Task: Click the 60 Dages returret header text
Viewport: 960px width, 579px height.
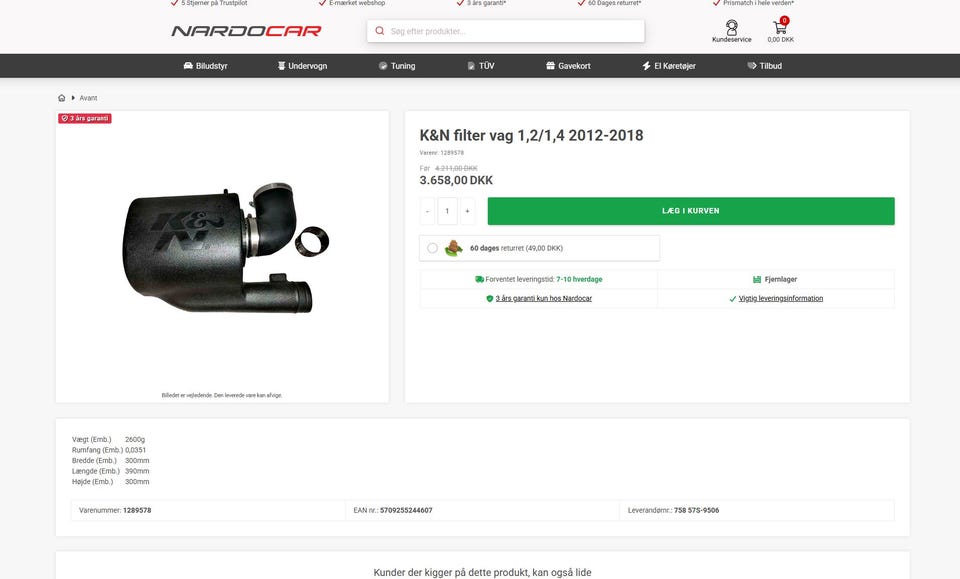Action: pyautogui.click(x=615, y=3)
